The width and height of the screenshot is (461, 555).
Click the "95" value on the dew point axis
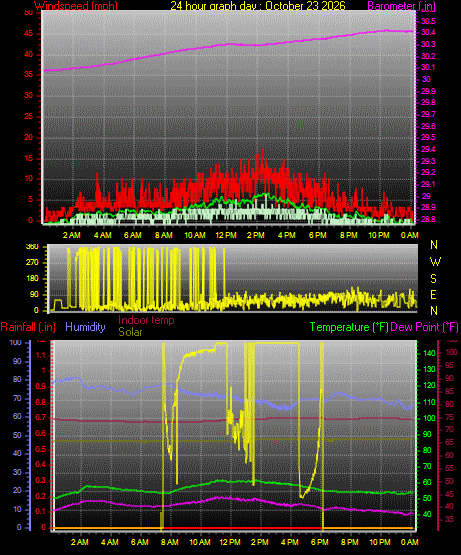(x=449, y=365)
